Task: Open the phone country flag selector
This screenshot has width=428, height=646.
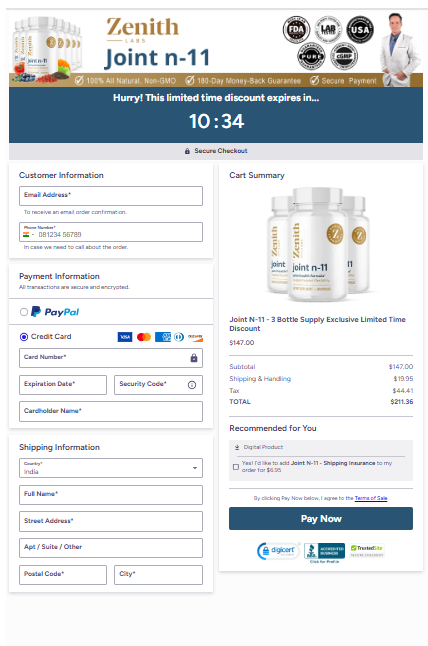Action: pos(28,234)
